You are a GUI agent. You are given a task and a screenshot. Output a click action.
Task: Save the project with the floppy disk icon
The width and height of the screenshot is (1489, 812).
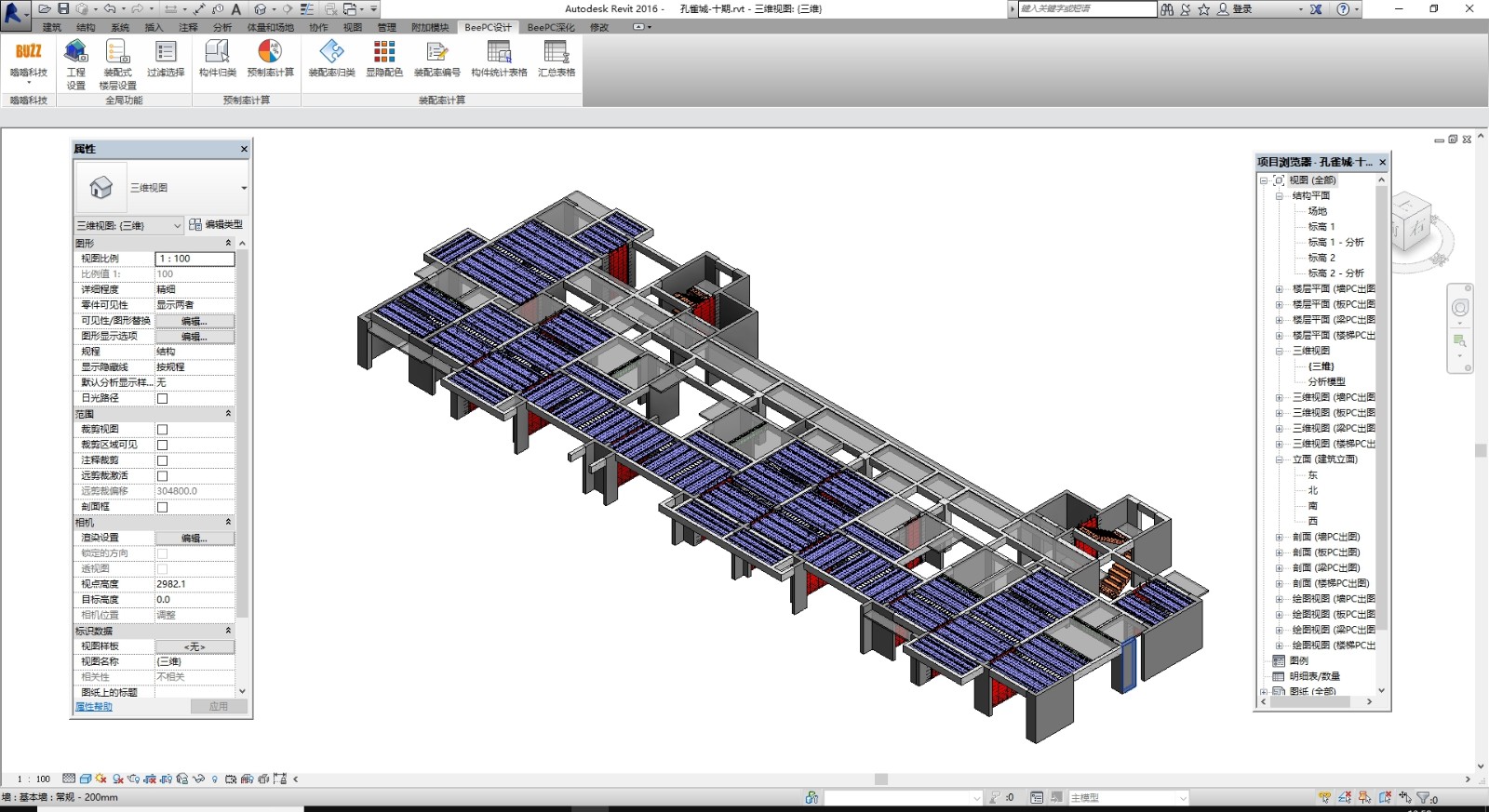tap(63, 9)
